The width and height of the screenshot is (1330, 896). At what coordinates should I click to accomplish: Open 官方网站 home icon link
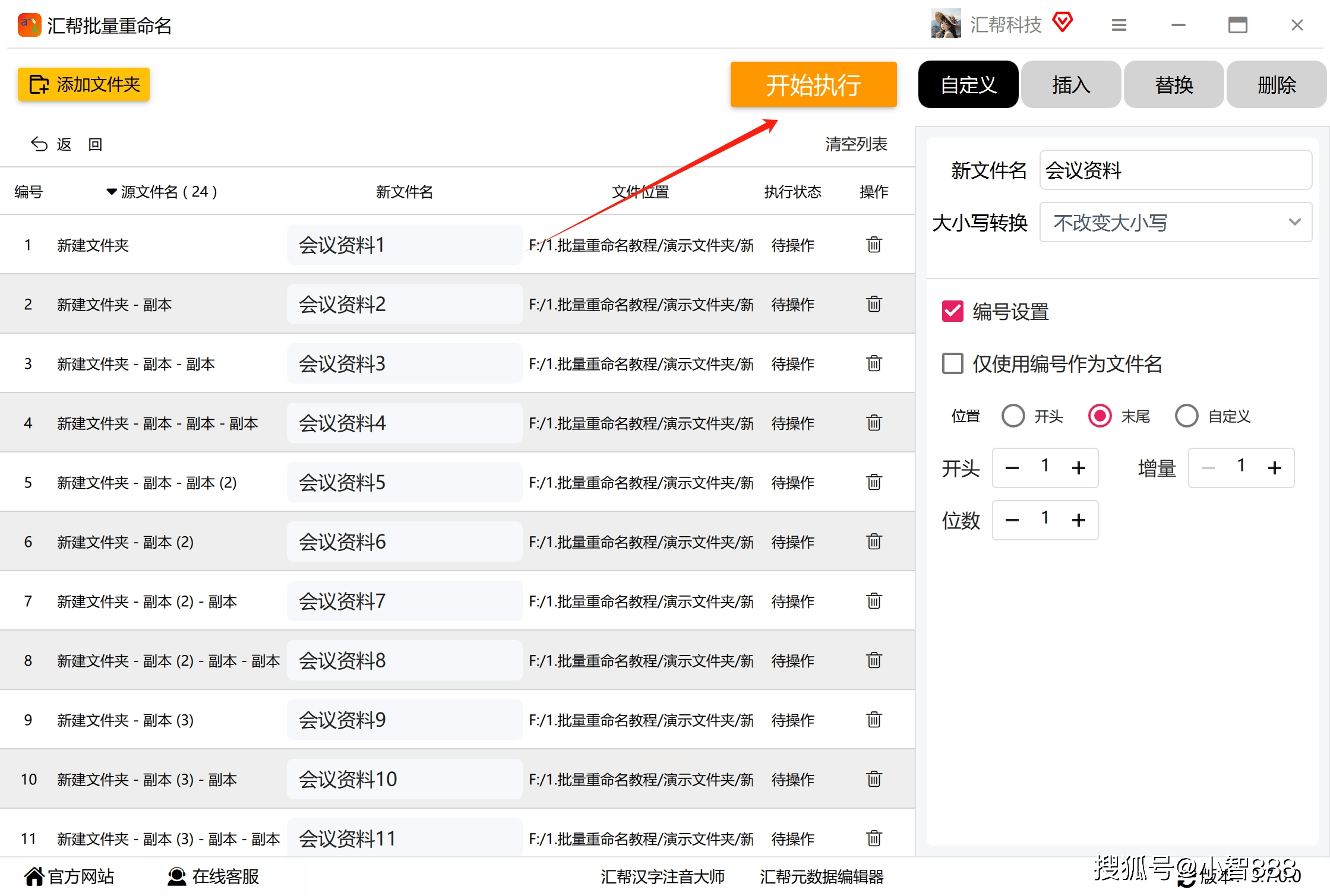34,876
